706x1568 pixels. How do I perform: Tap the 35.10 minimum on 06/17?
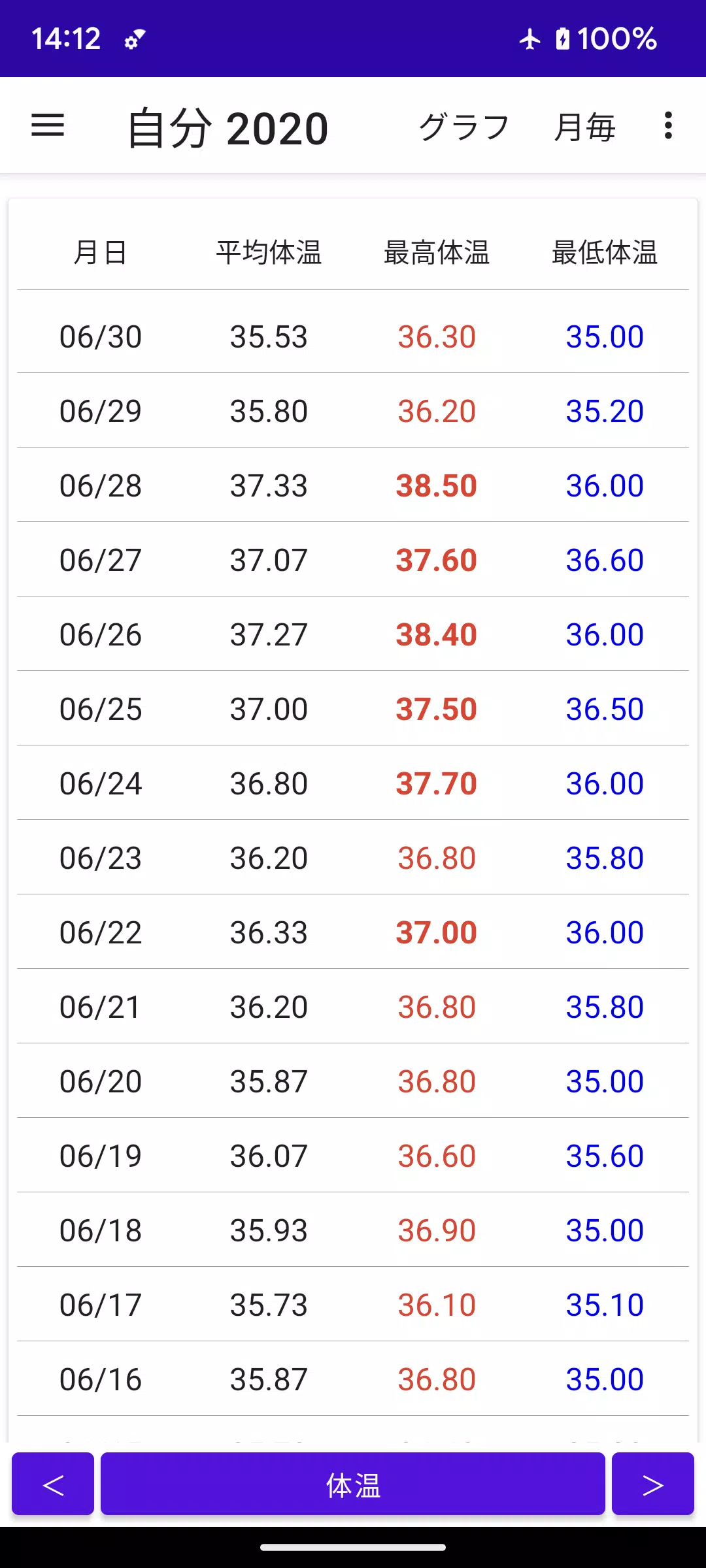605,1305
